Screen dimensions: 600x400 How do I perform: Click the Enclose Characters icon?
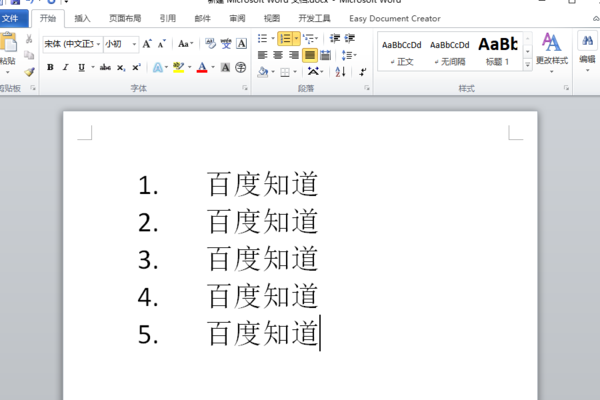pyautogui.click(x=241, y=68)
